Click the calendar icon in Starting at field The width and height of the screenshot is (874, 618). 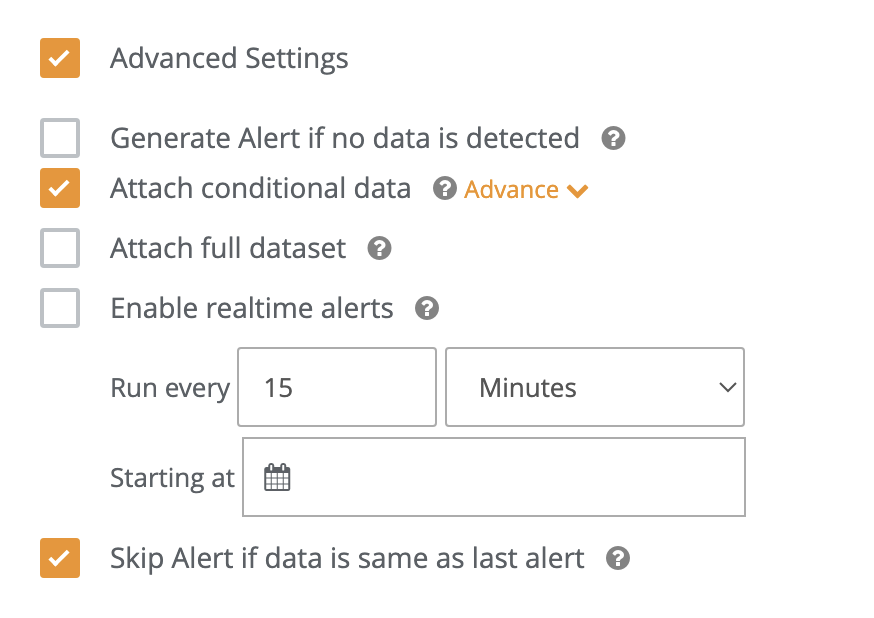(277, 478)
